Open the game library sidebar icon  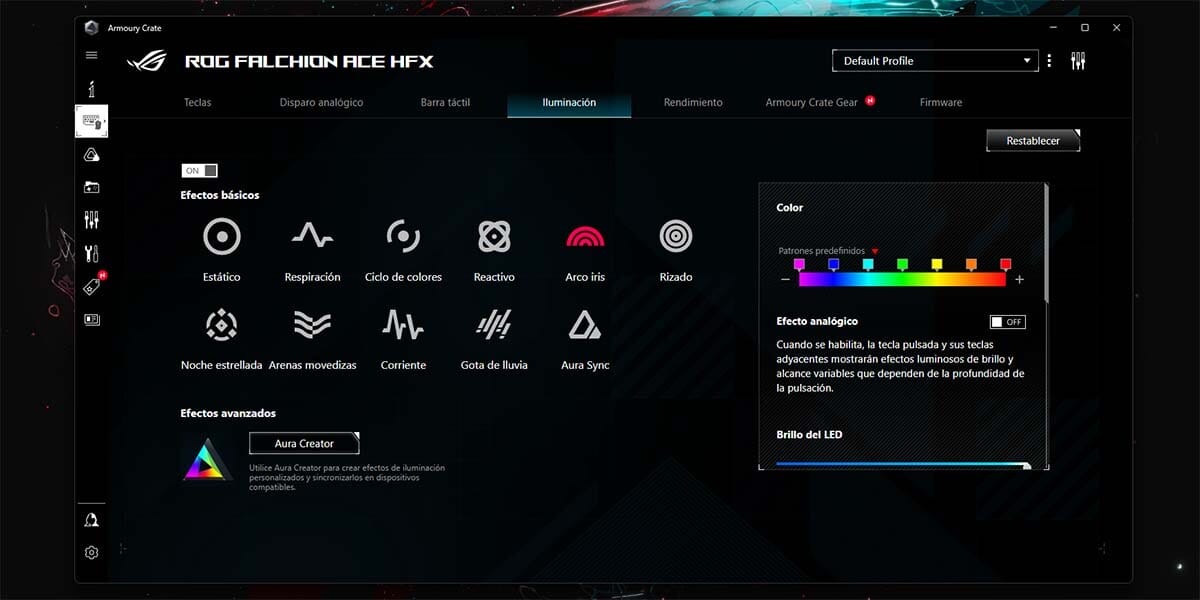point(92,187)
